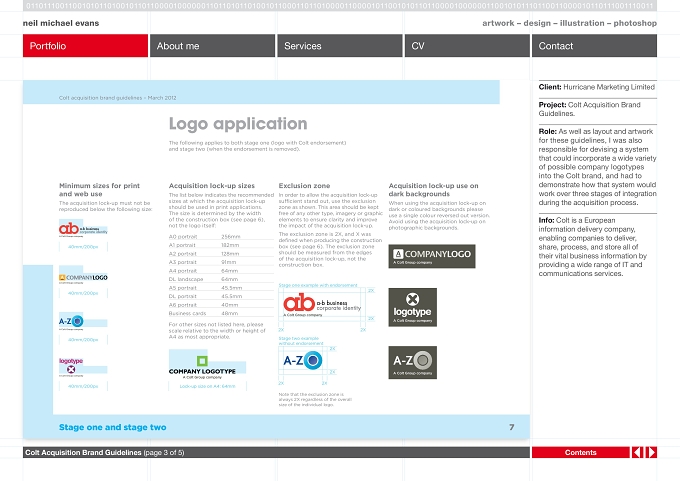Screen dimensions: 680x481
Task: Click the blue A-Z stage two example logo
Action: click(x=302, y=360)
